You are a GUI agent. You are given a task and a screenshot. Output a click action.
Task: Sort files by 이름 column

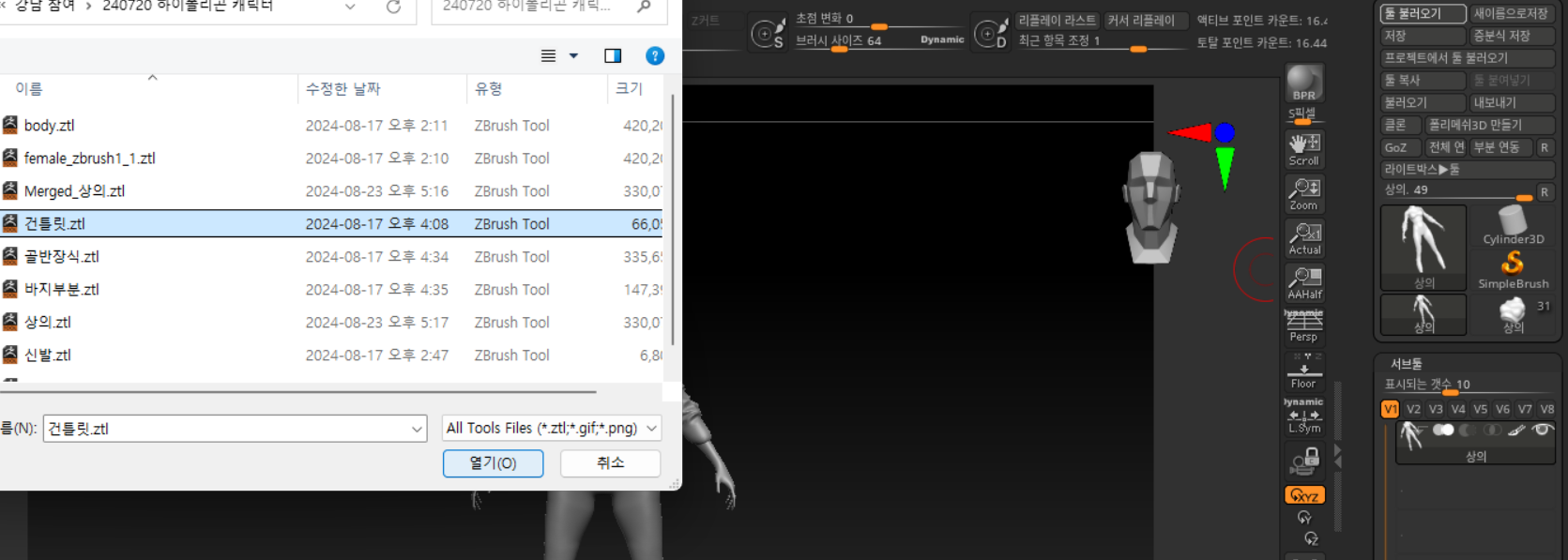click(150, 89)
